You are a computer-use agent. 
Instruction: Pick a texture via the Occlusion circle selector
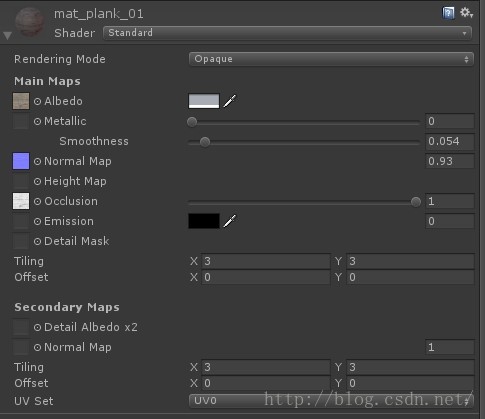[37, 201]
